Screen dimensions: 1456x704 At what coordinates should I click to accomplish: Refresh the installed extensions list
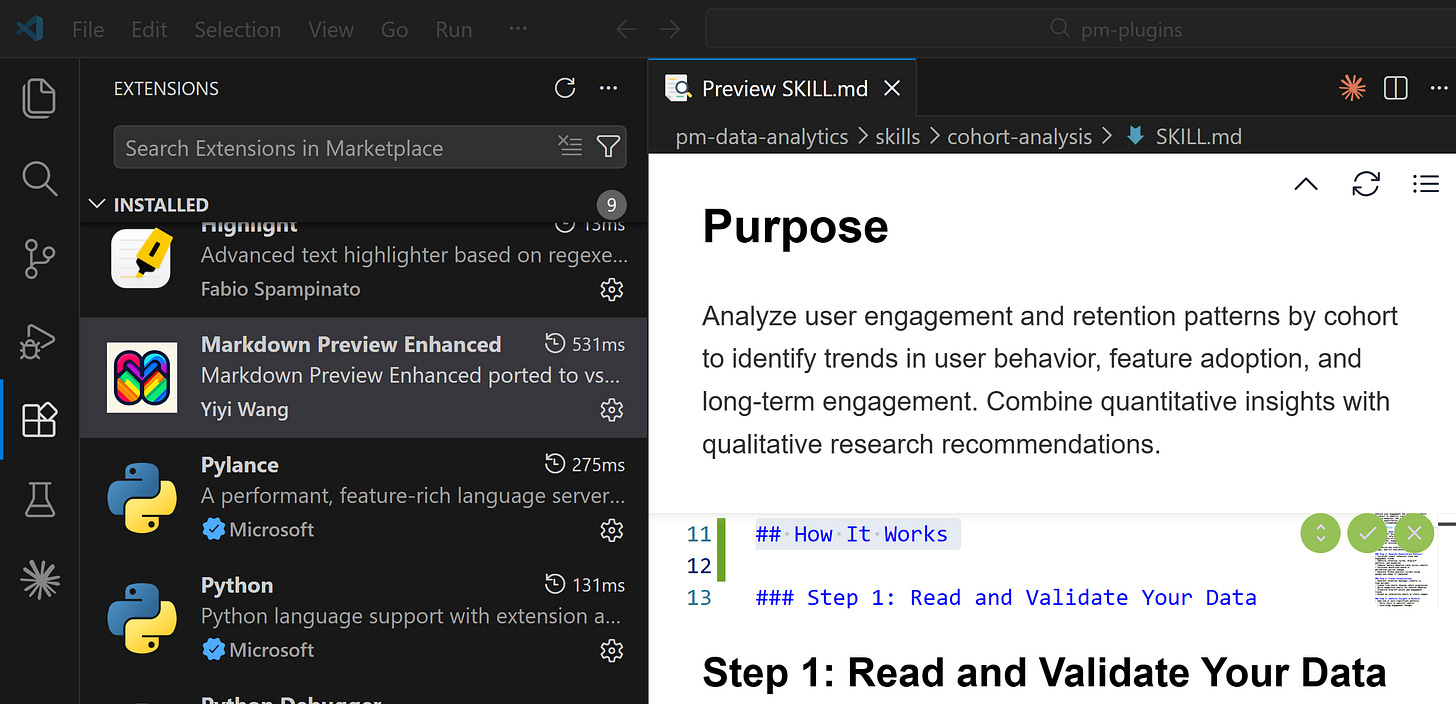click(x=564, y=88)
